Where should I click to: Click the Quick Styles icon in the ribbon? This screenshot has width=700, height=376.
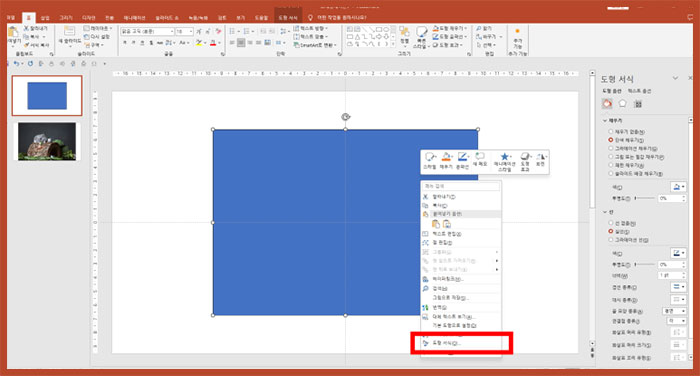coord(421,32)
